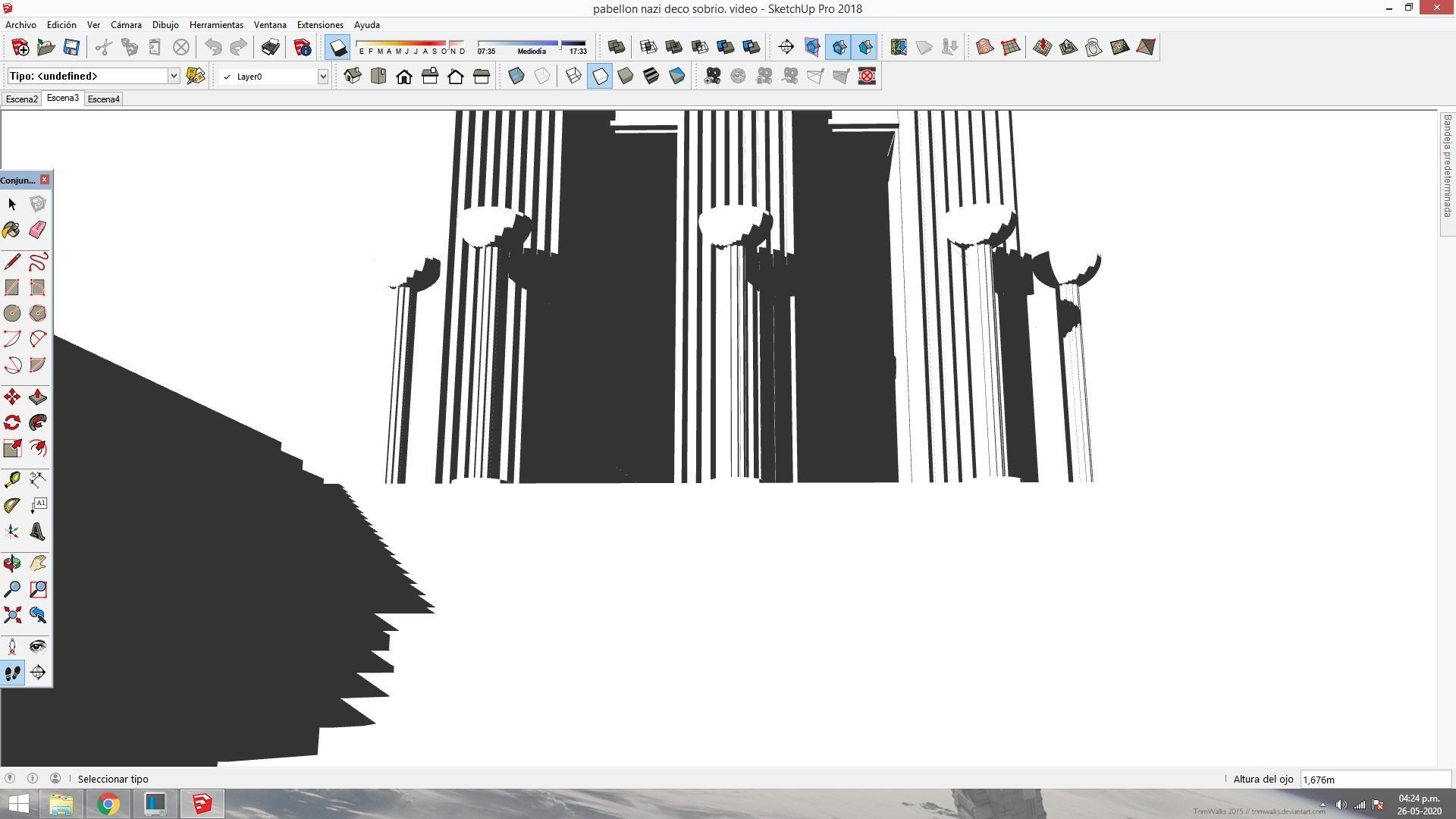The width and height of the screenshot is (1456, 819).
Task: Select the Orbit tool
Action: 11,563
